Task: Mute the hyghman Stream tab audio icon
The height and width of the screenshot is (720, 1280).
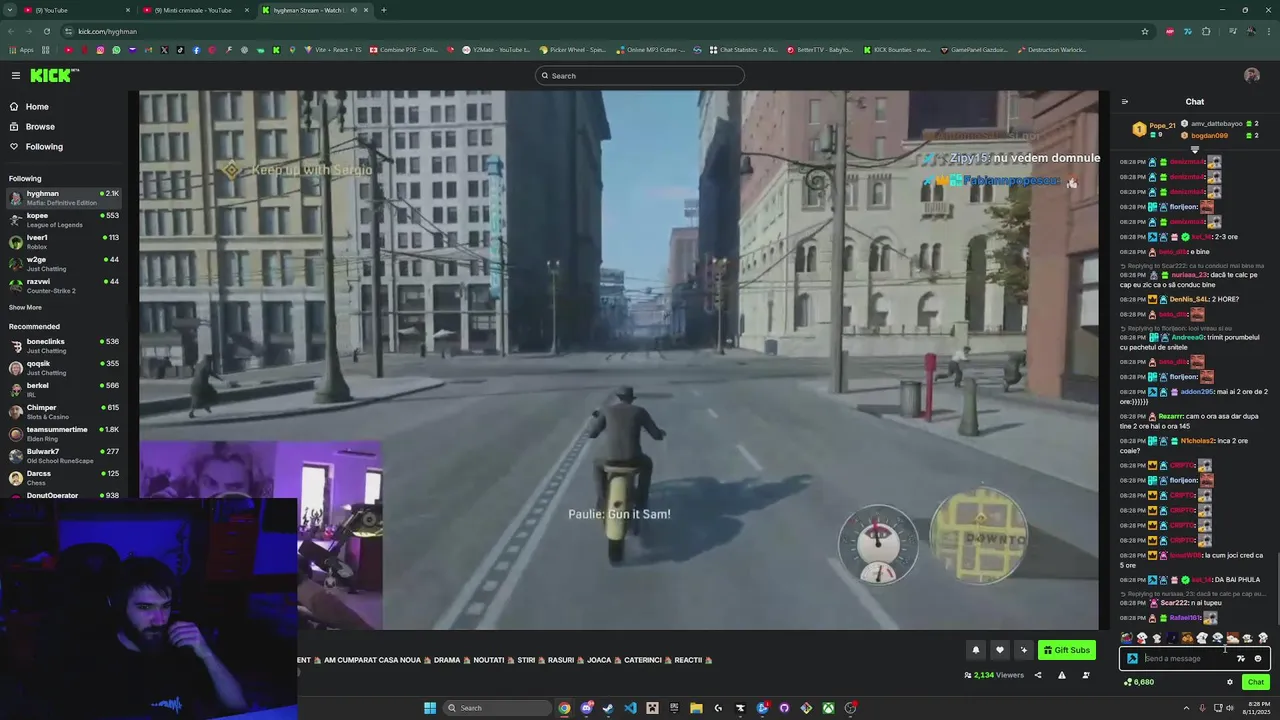Action: click(x=353, y=10)
